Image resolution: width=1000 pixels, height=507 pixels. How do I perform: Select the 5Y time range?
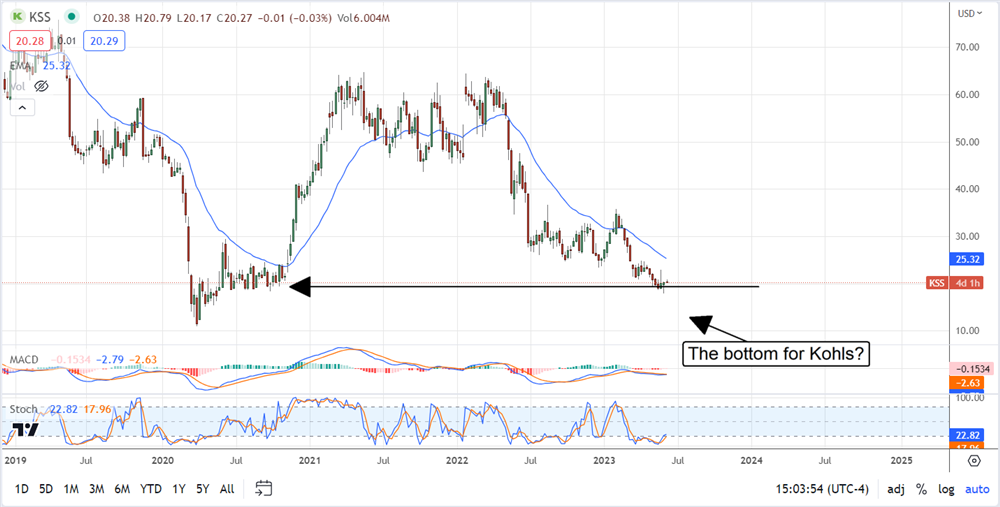201,489
